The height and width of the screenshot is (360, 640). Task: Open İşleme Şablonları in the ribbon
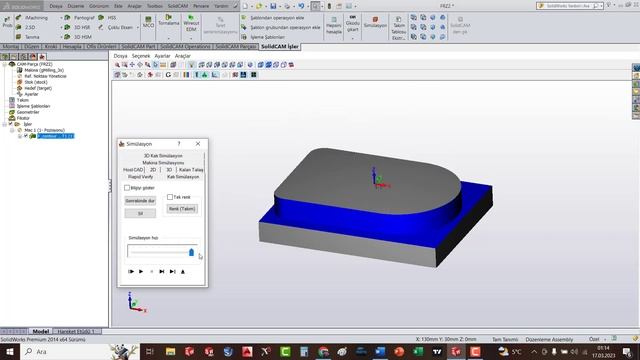pos(263,37)
